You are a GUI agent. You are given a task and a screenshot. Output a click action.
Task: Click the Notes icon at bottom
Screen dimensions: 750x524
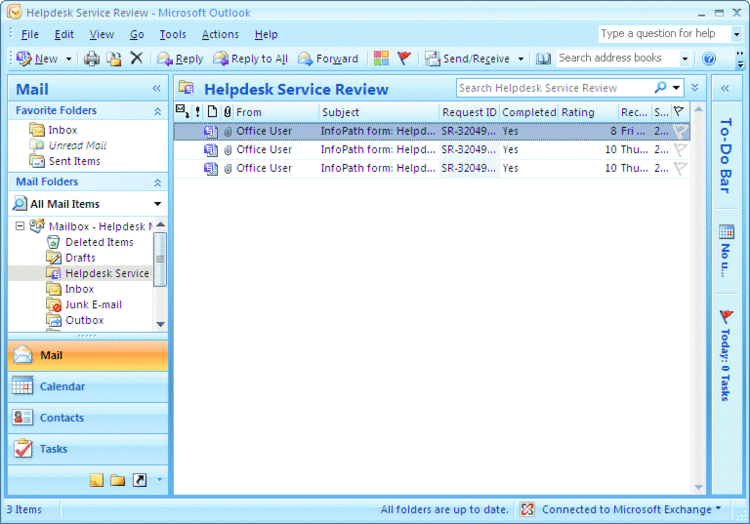pyautogui.click(x=97, y=480)
